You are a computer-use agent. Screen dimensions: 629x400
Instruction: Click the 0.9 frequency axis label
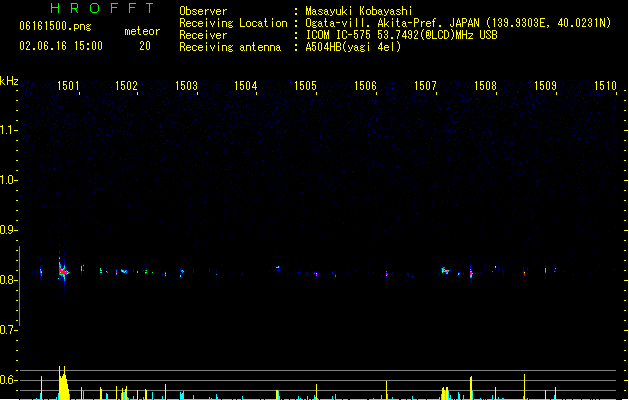[x=8, y=230]
